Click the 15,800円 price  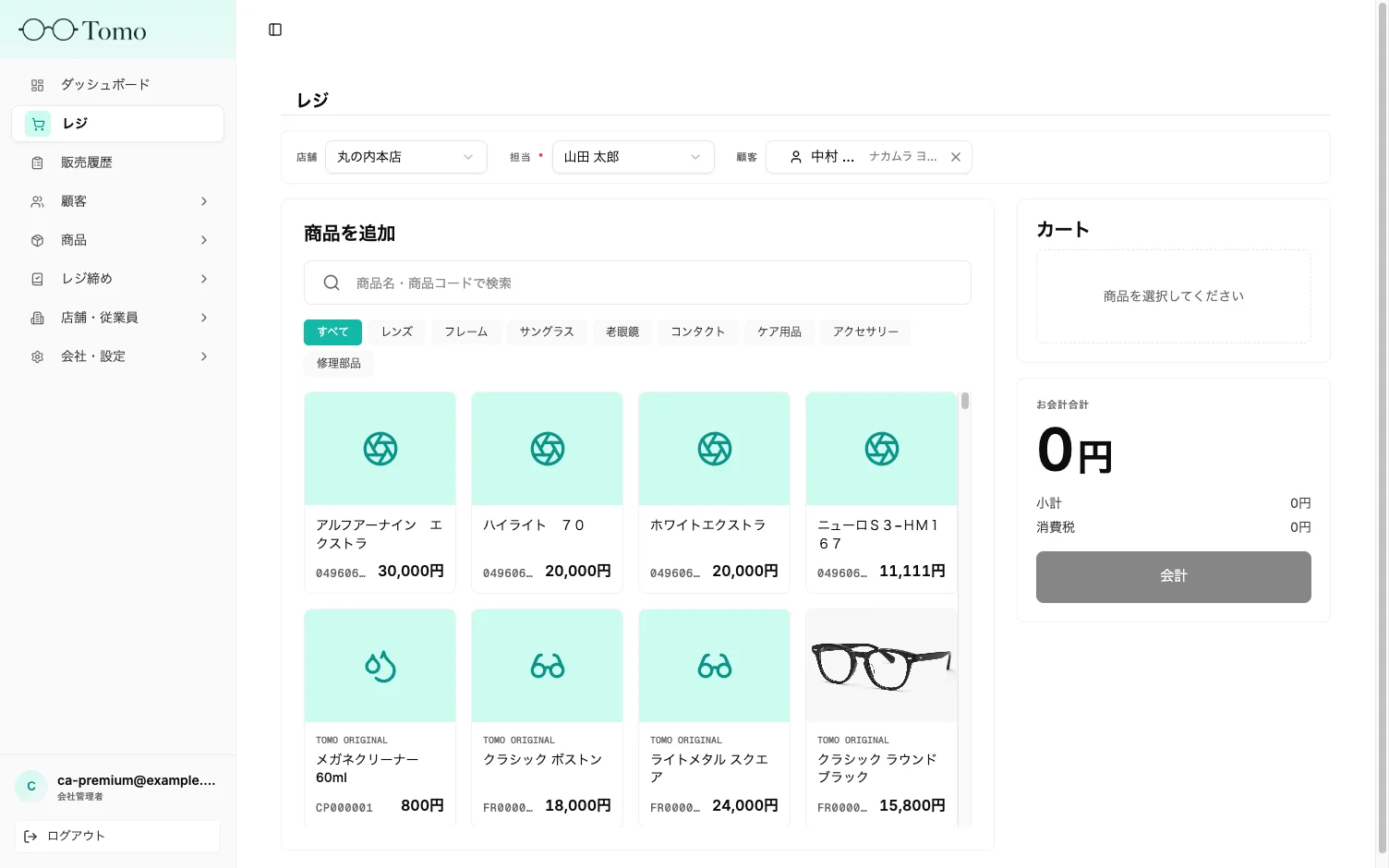(x=912, y=806)
